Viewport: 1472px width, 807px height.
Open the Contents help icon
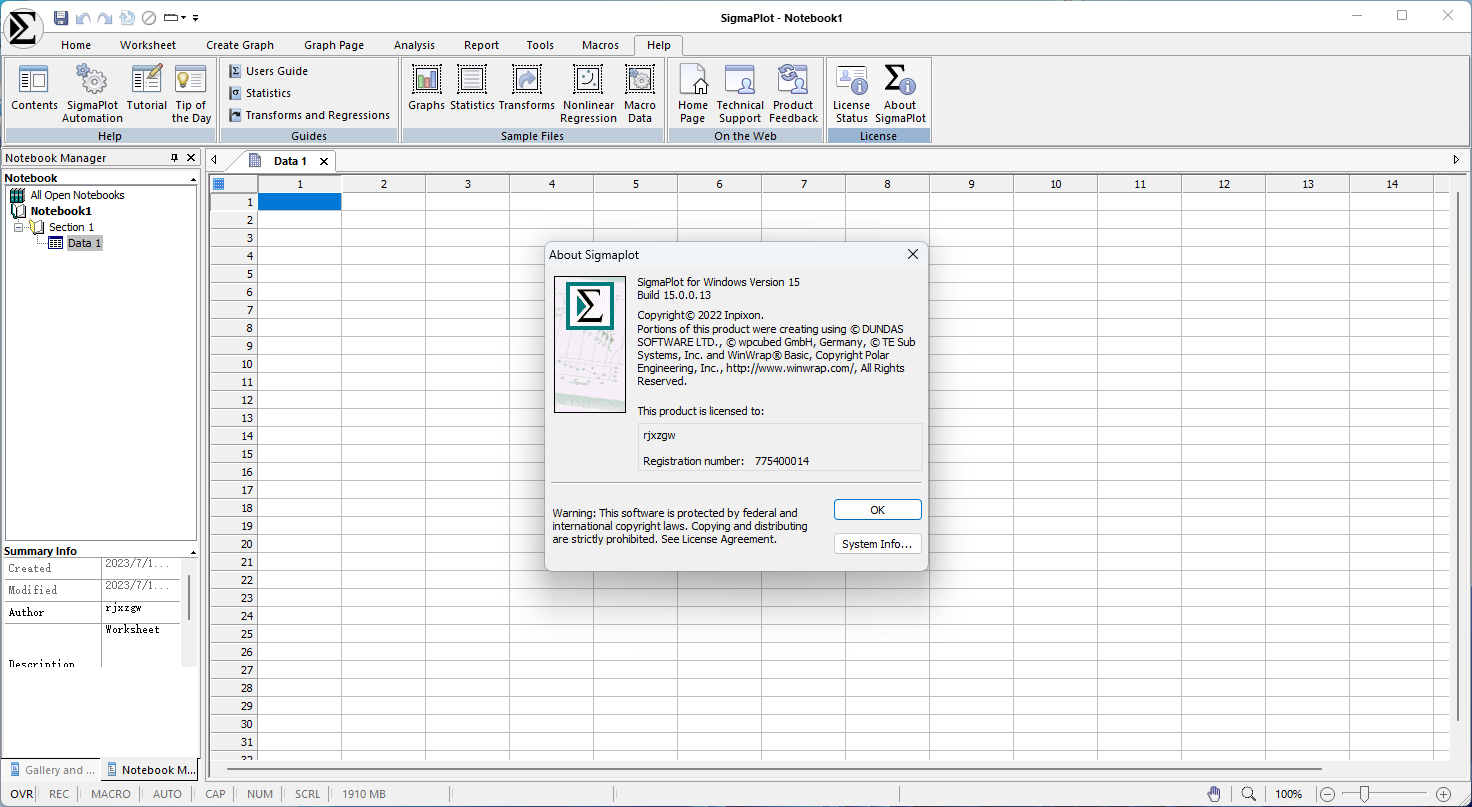pos(34,88)
